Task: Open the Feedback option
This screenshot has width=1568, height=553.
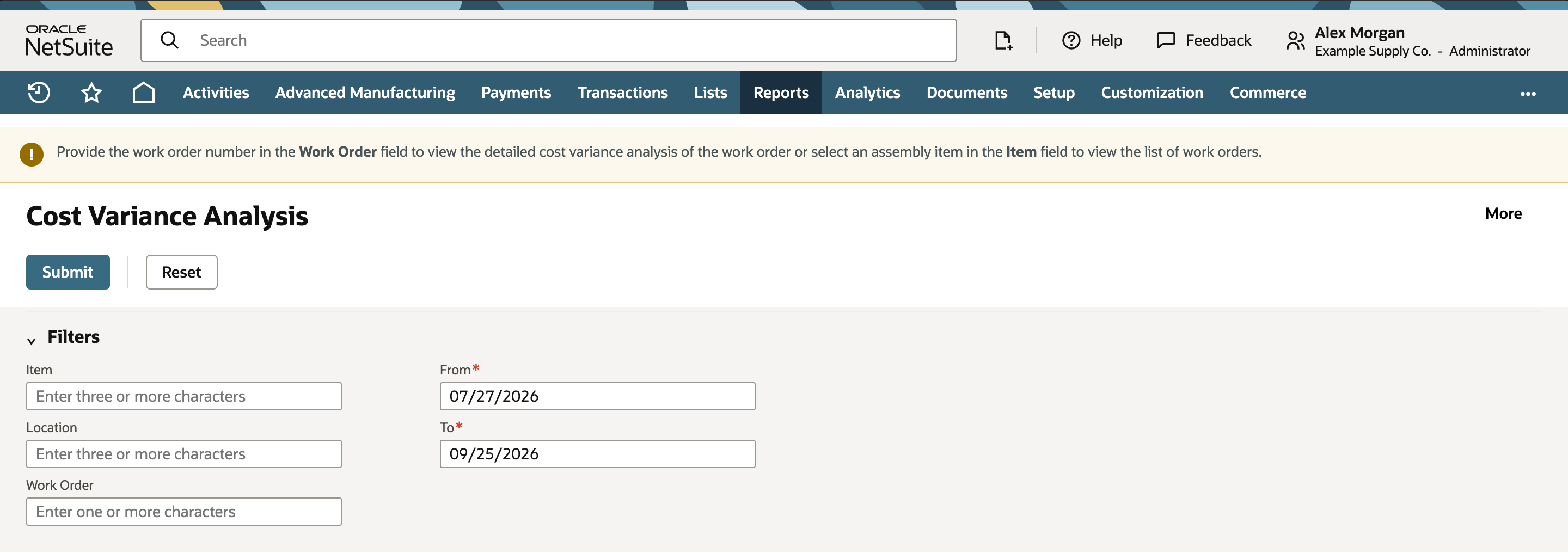Action: point(1203,40)
